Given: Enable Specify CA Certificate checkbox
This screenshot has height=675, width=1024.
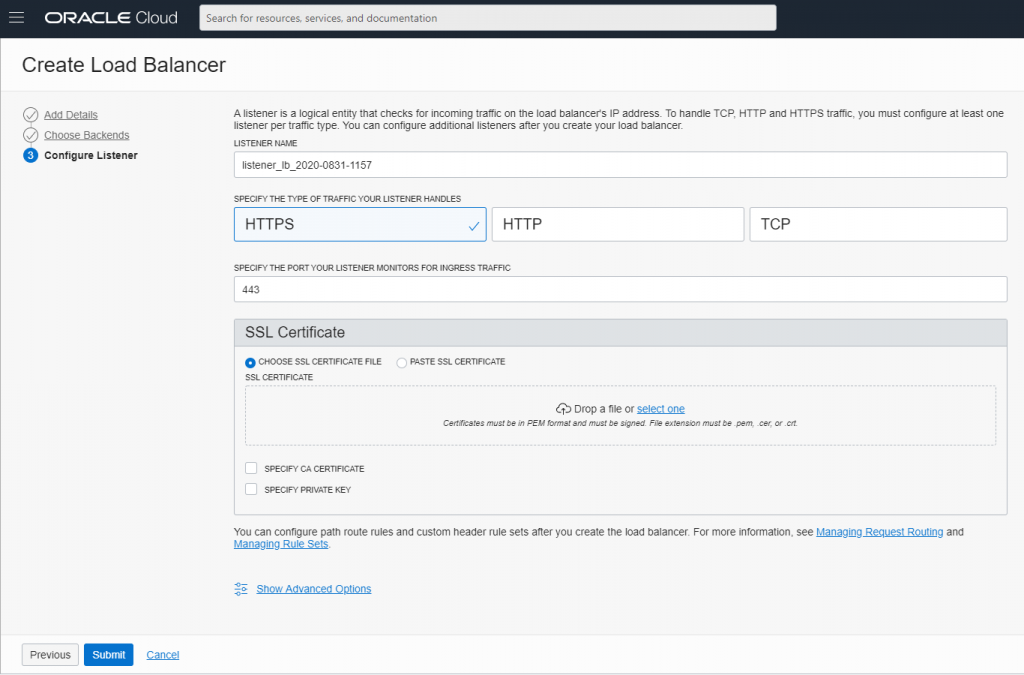Looking at the screenshot, I should pyautogui.click(x=251, y=468).
